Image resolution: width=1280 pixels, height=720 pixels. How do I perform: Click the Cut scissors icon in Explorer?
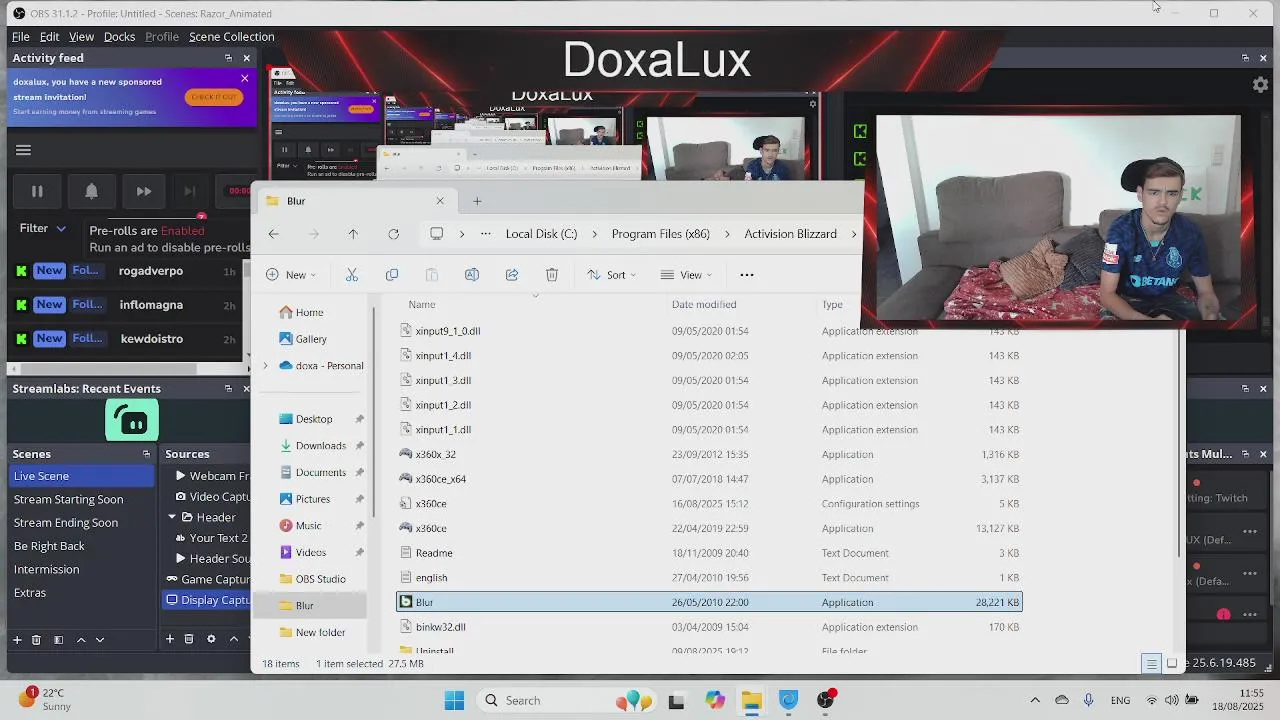tap(352, 275)
